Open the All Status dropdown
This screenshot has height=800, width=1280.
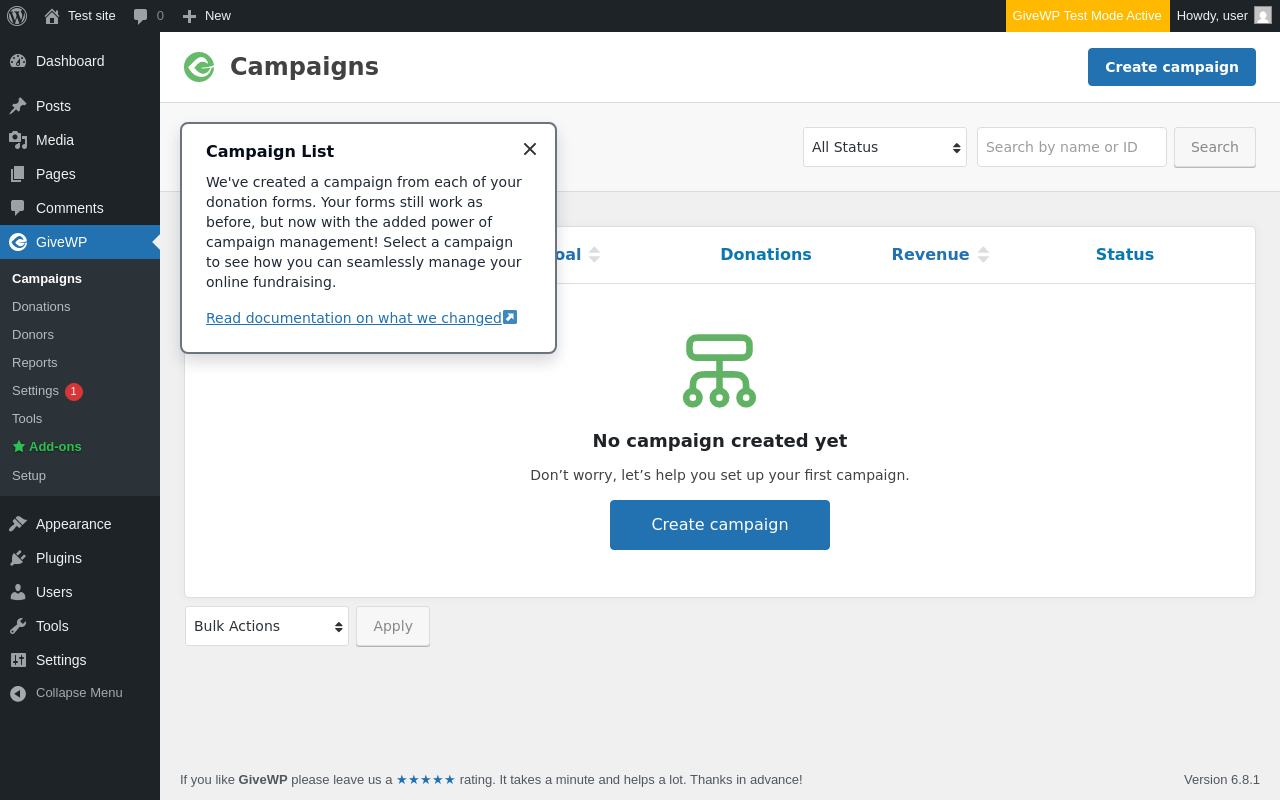(884, 147)
